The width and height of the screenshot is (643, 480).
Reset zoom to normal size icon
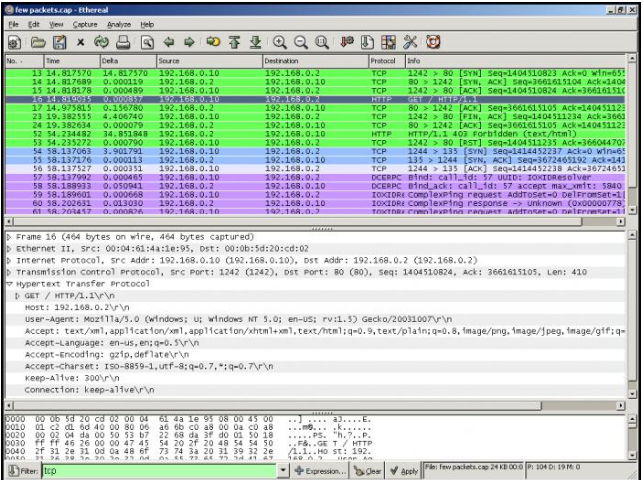point(322,42)
